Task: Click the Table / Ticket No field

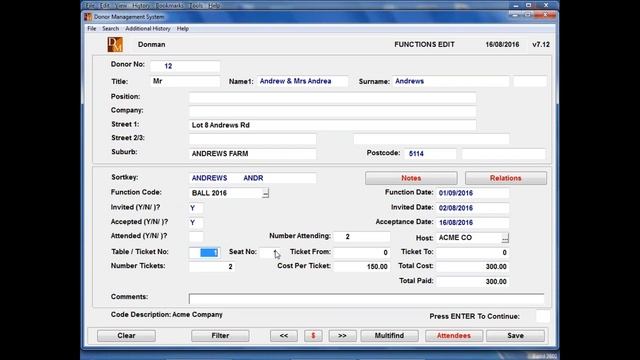Action: click(204, 253)
